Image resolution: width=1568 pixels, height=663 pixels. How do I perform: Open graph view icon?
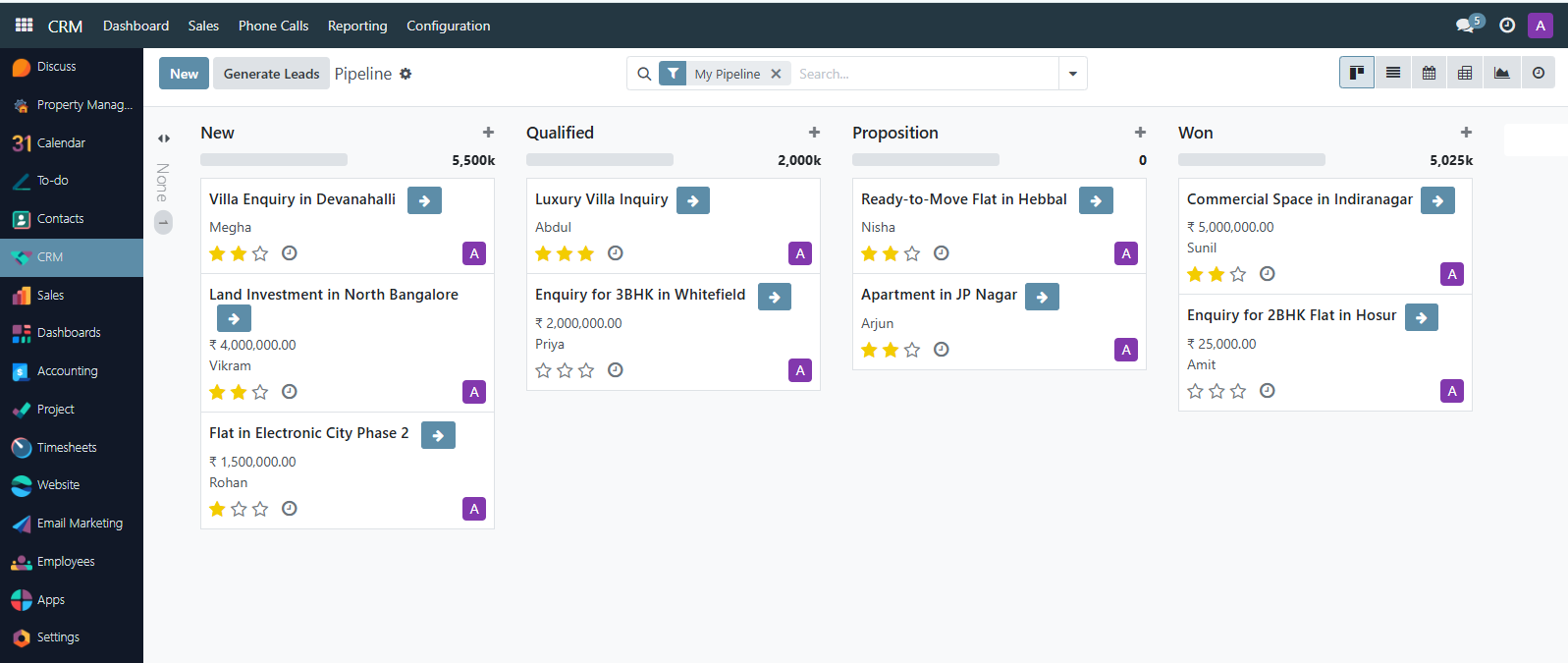1501,73
